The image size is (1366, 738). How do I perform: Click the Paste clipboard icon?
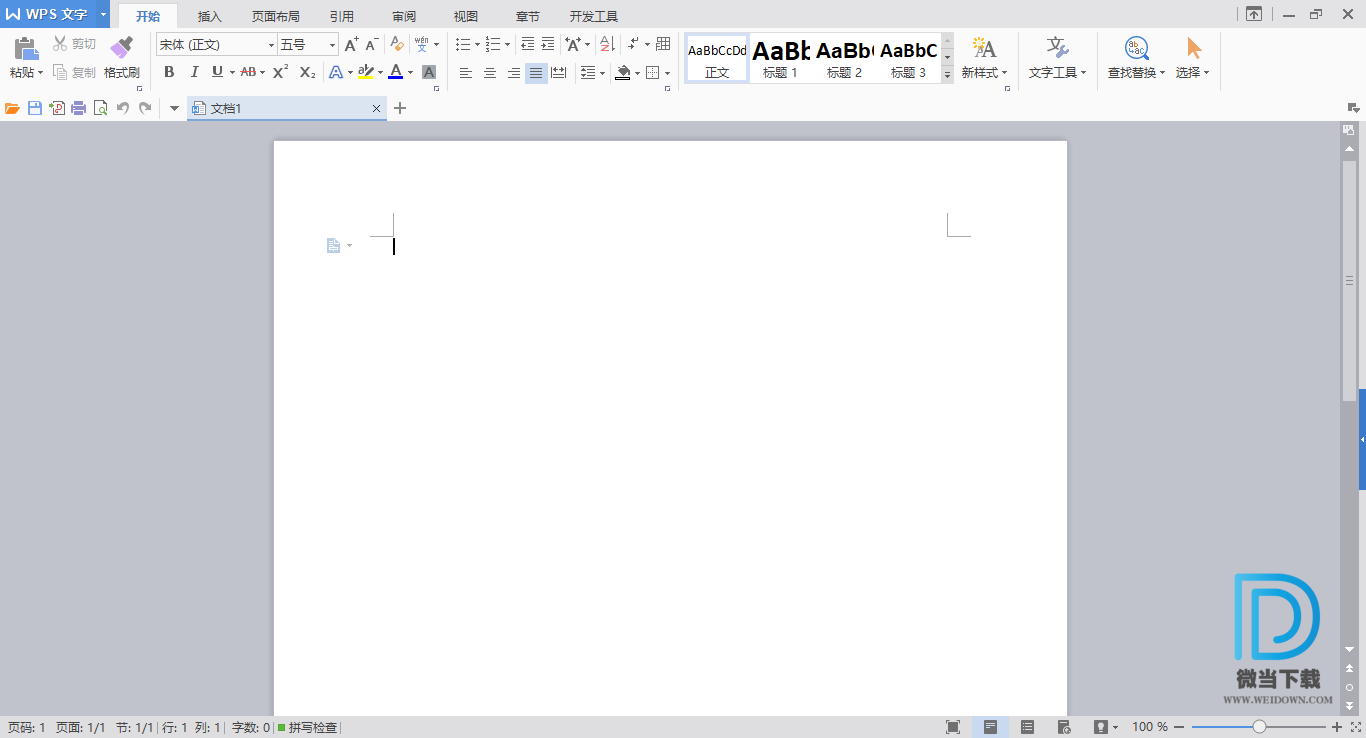pos(26,48)
